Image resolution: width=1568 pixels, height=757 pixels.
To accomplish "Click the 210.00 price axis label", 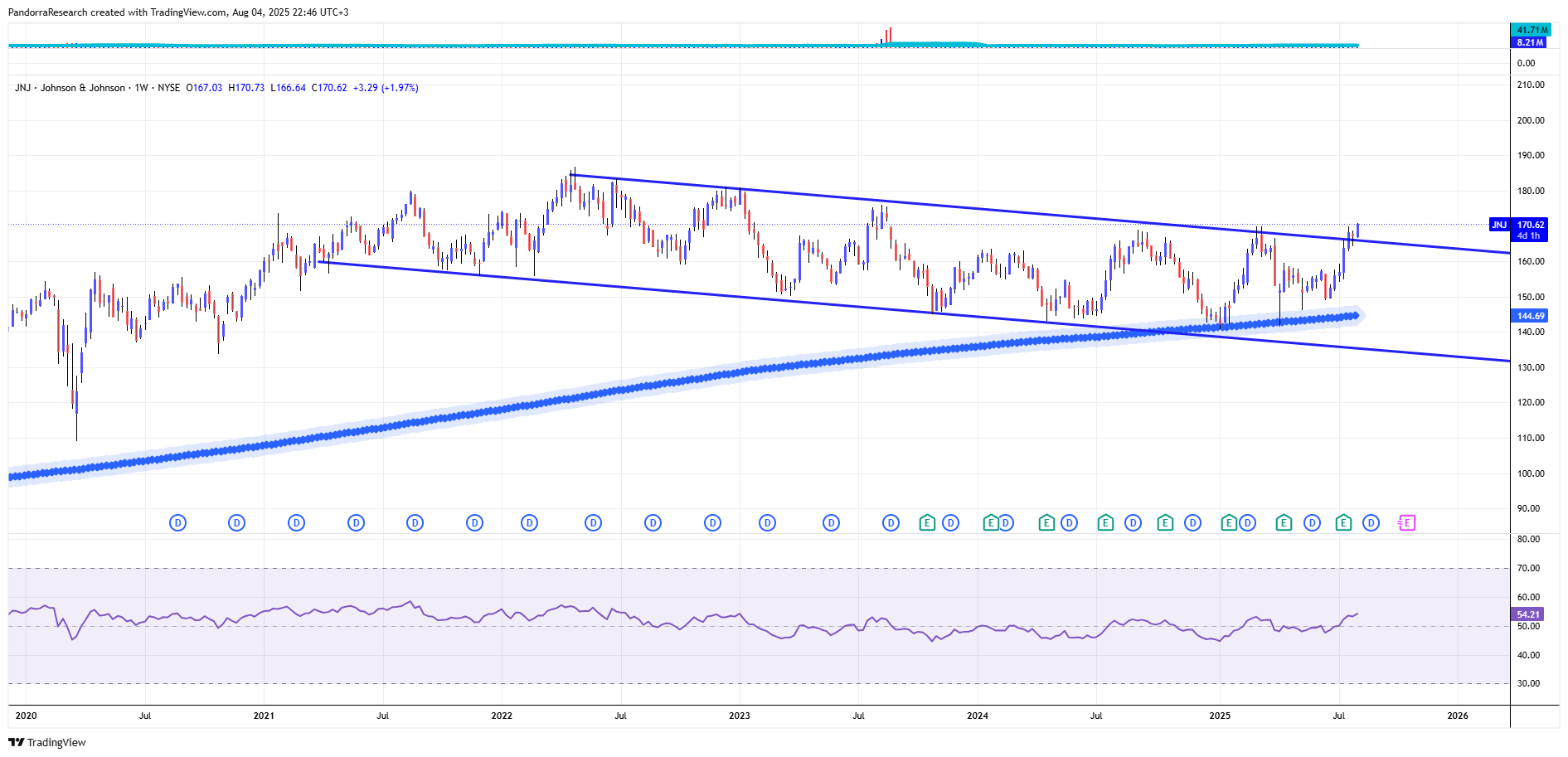I will pos(1531,85).
